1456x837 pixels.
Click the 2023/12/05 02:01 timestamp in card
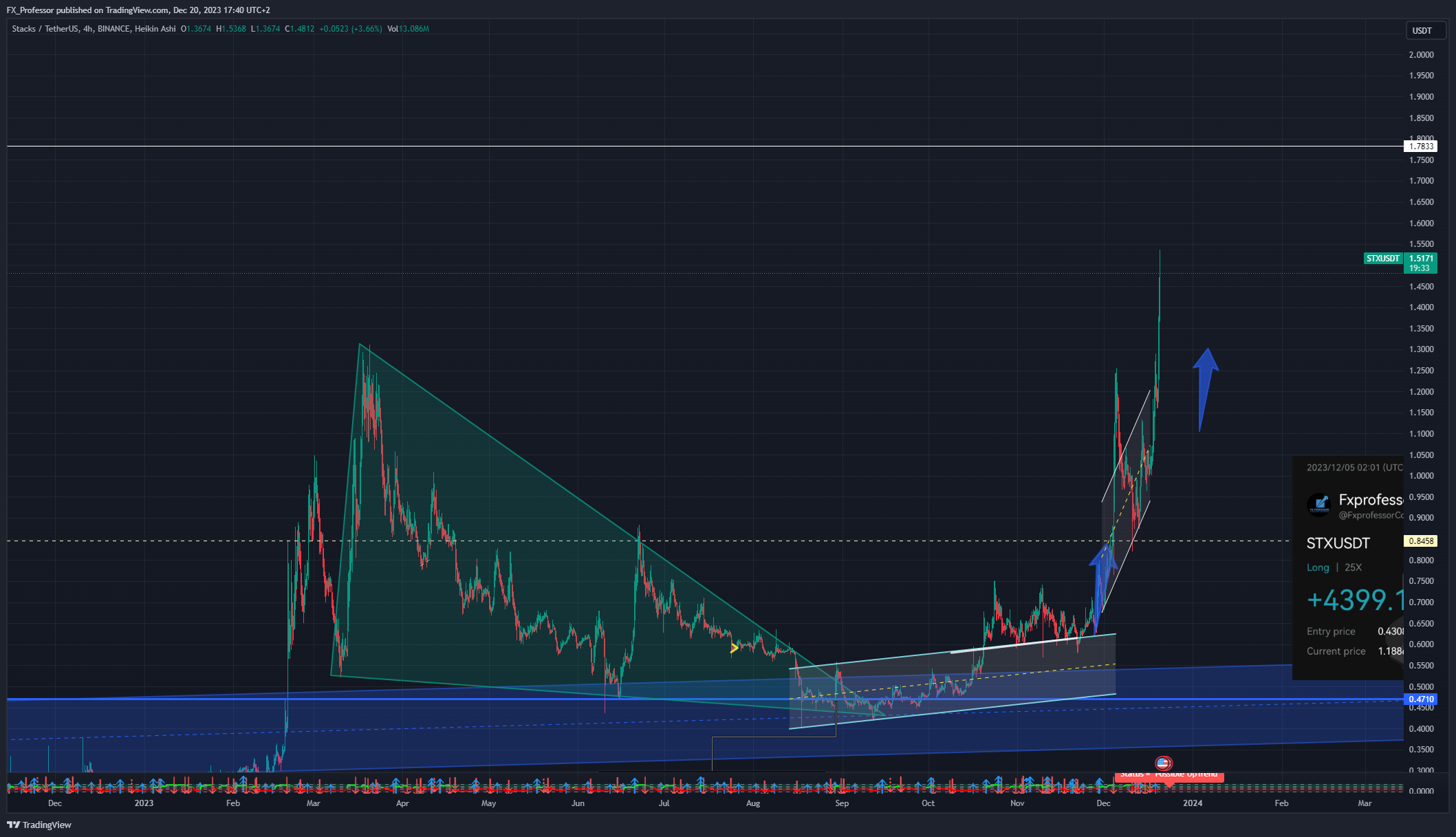[x=1354, y=468]
